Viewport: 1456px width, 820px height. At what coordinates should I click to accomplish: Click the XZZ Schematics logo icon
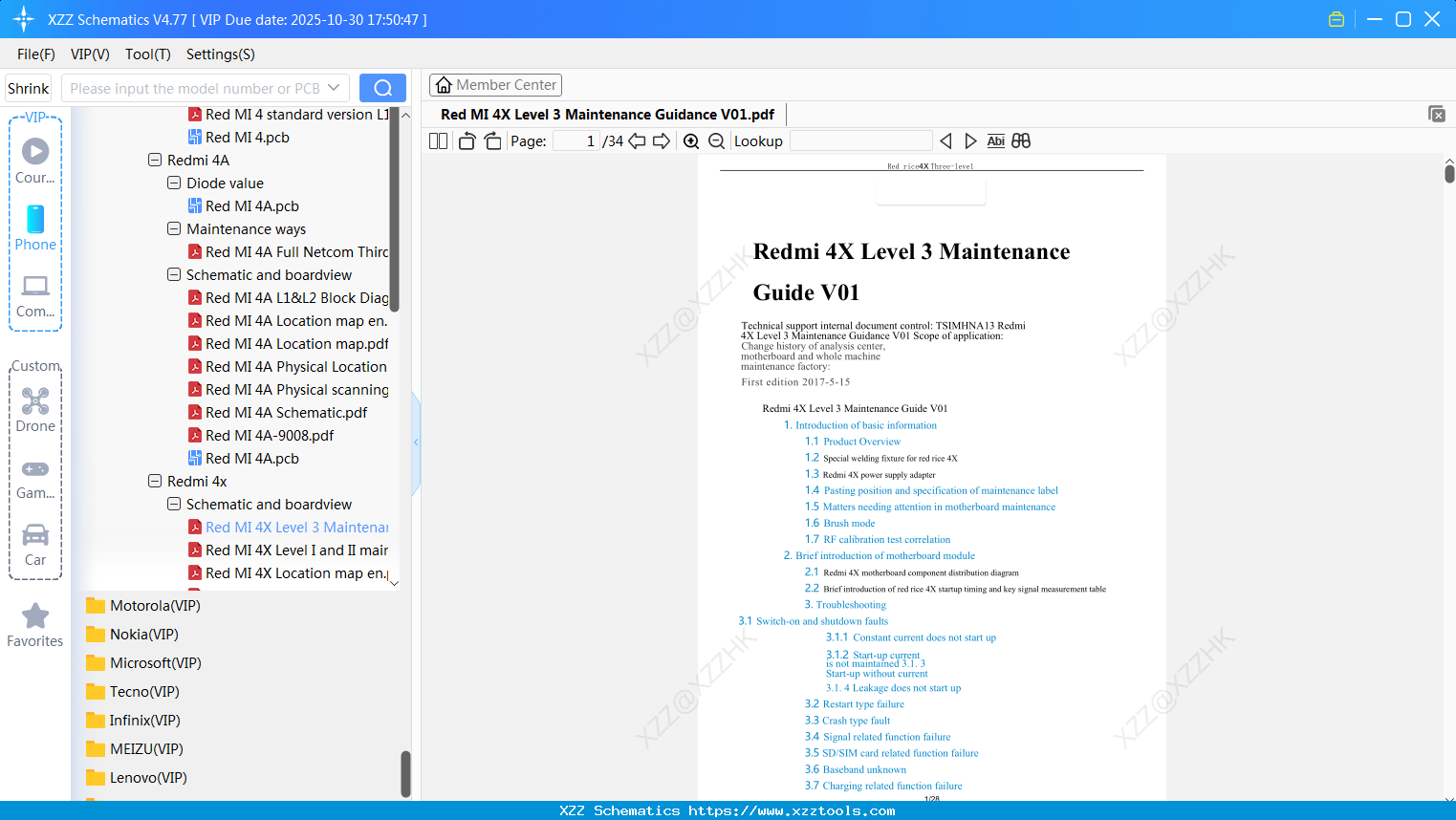coord(24,19)
